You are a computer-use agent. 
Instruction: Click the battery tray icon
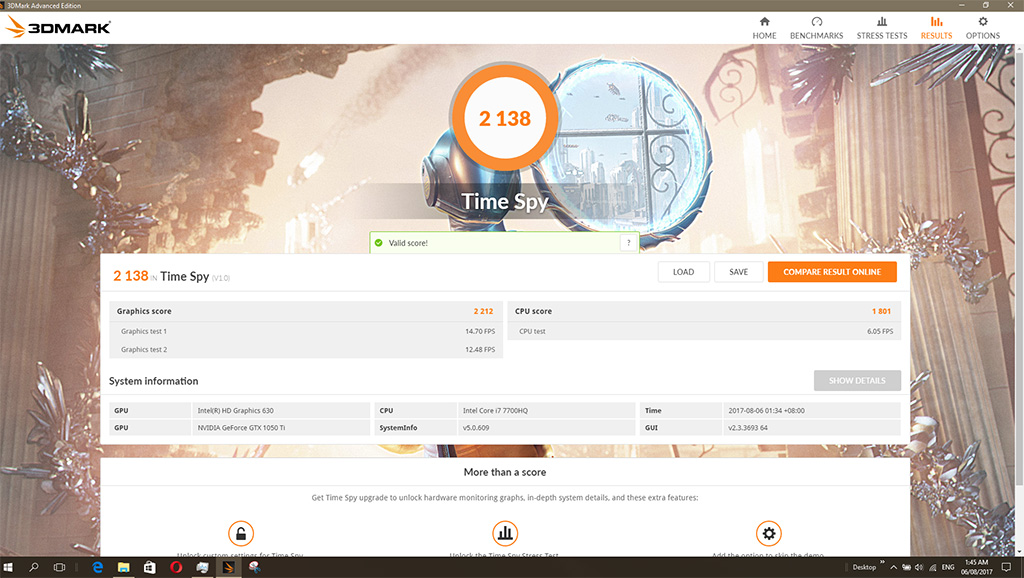coord(906,567)
